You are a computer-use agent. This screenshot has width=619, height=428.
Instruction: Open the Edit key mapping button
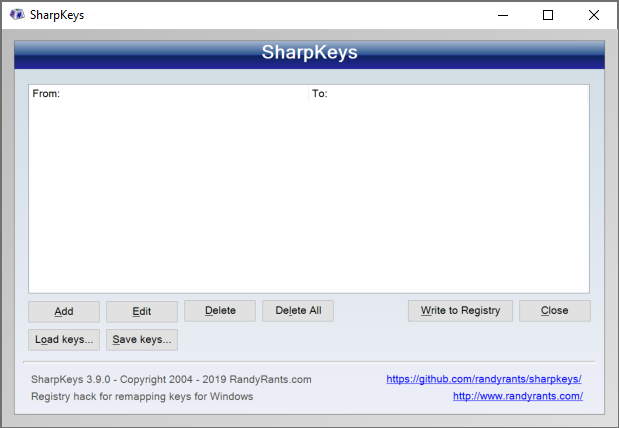[x=142, y=312]
